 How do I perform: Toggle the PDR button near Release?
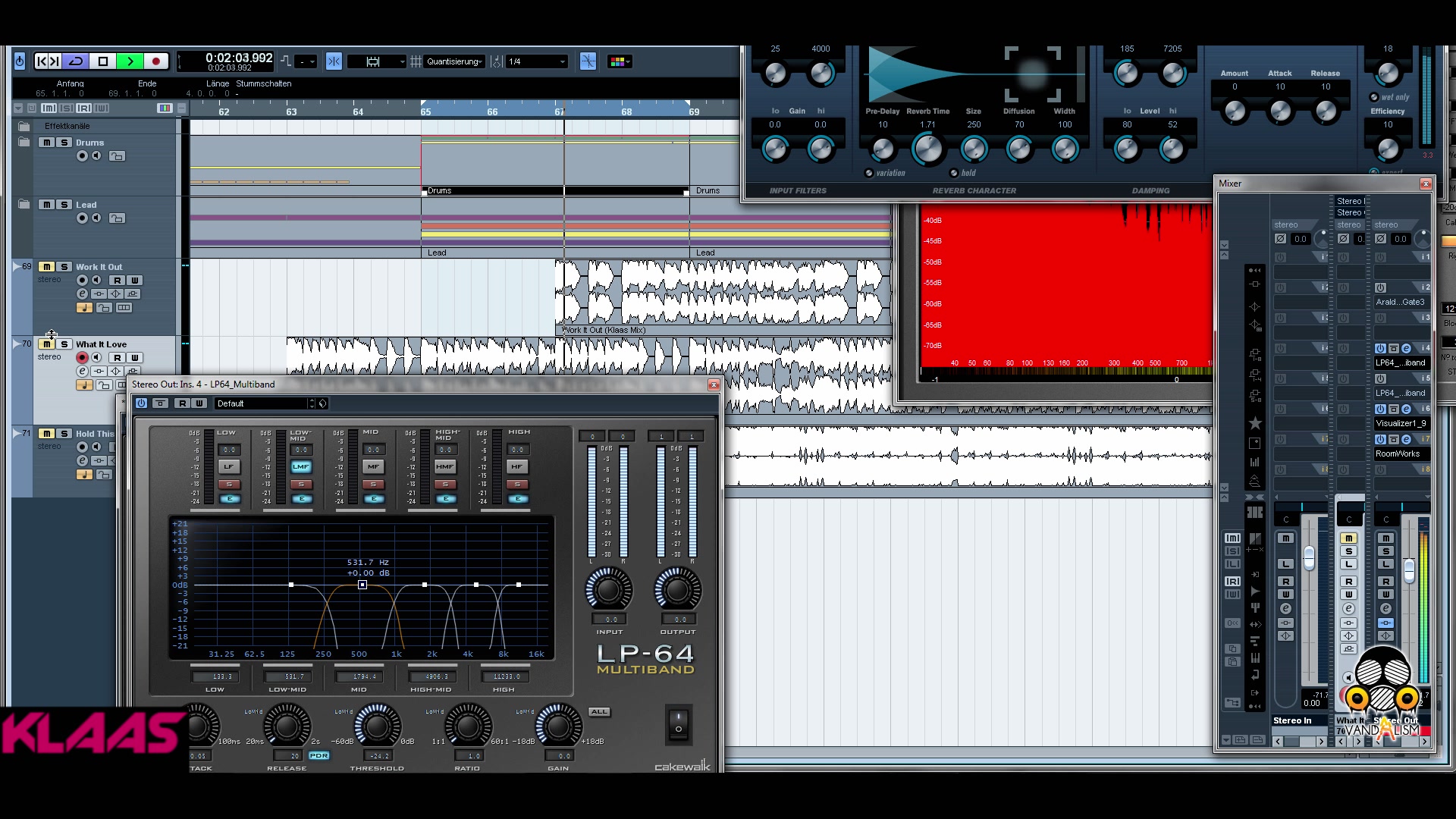click(319, 755)
